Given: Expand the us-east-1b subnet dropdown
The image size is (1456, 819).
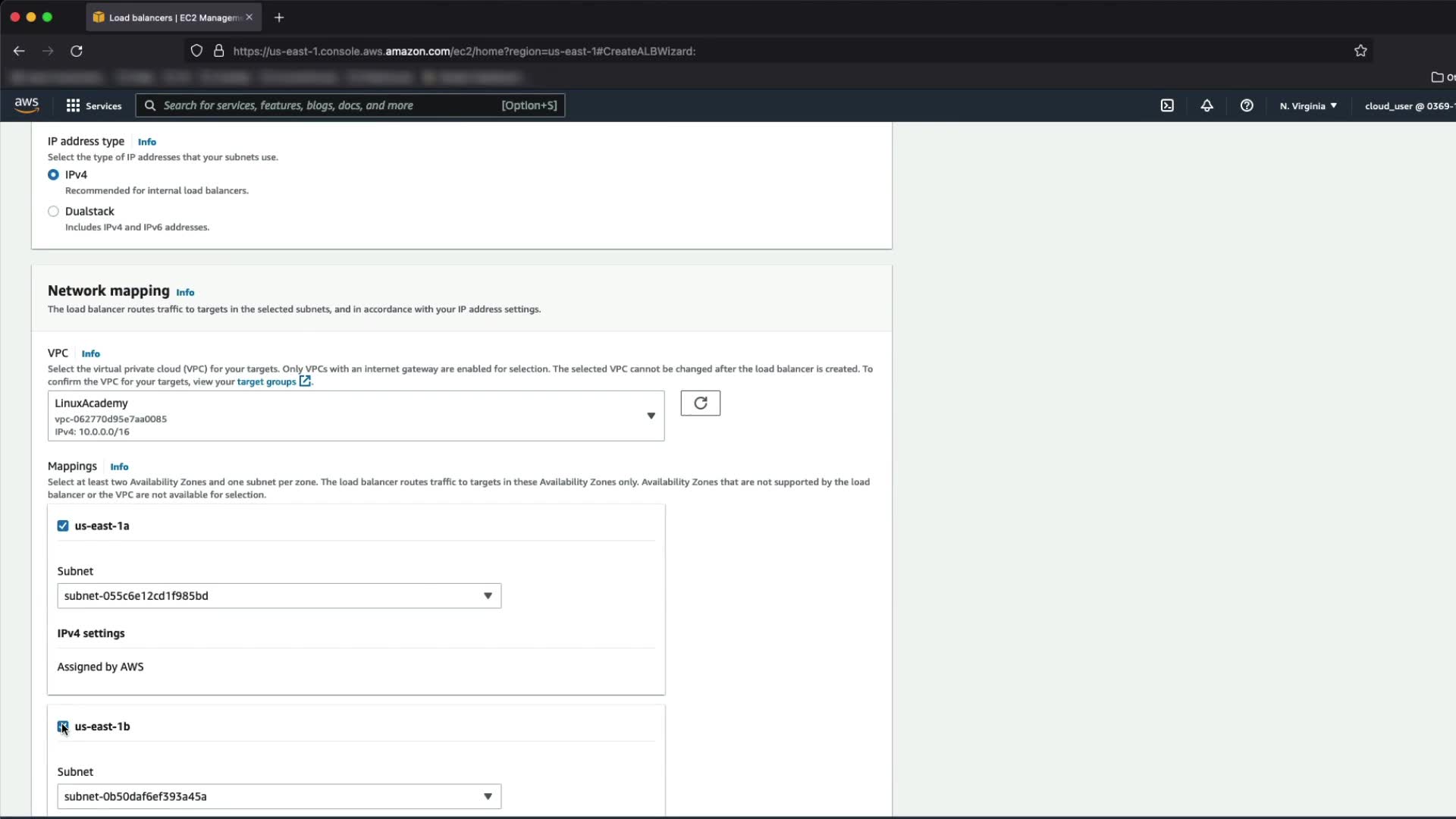Looking at the screenshot, I should 279,796.
